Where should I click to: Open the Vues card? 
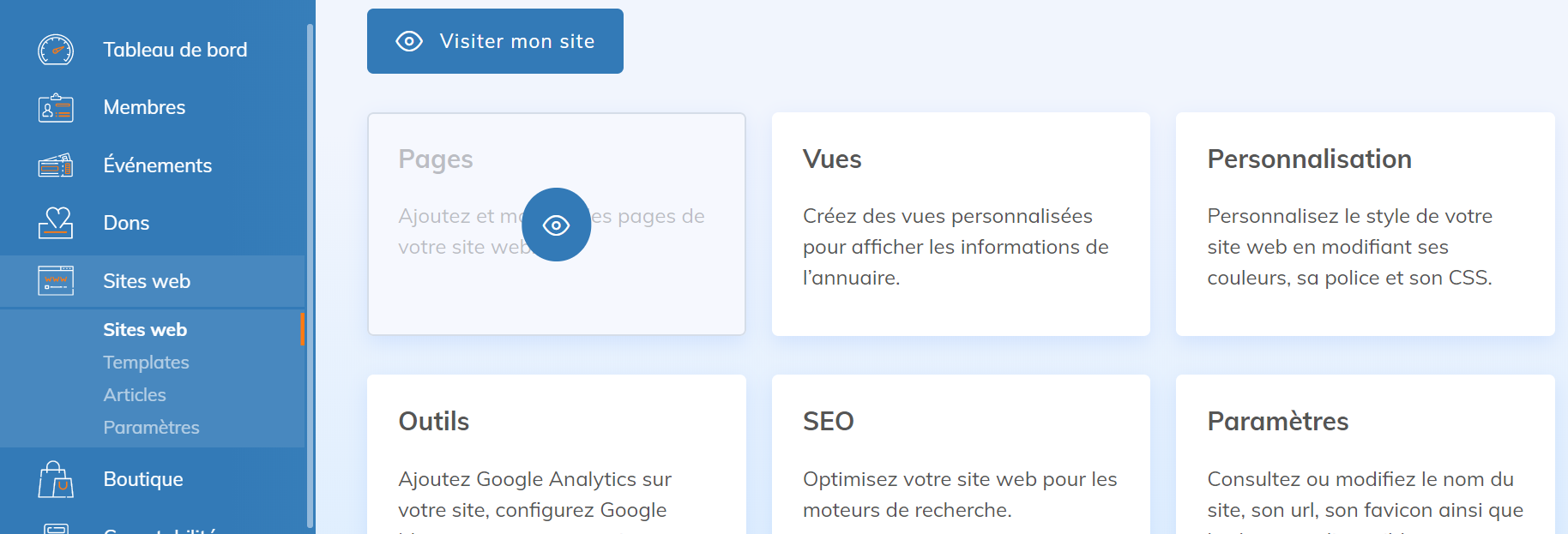coord(961,224)
